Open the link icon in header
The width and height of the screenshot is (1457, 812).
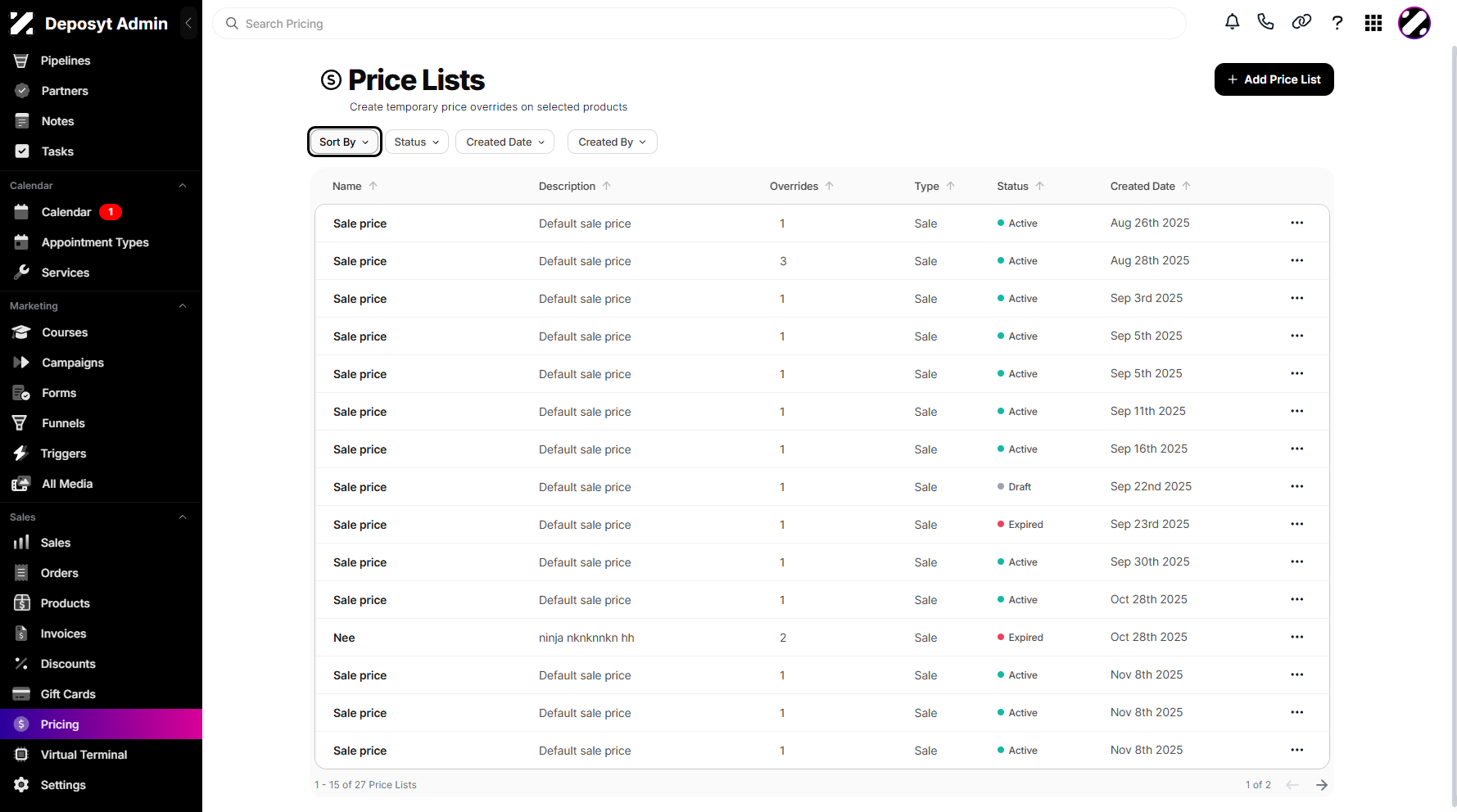click(1301, 23)
